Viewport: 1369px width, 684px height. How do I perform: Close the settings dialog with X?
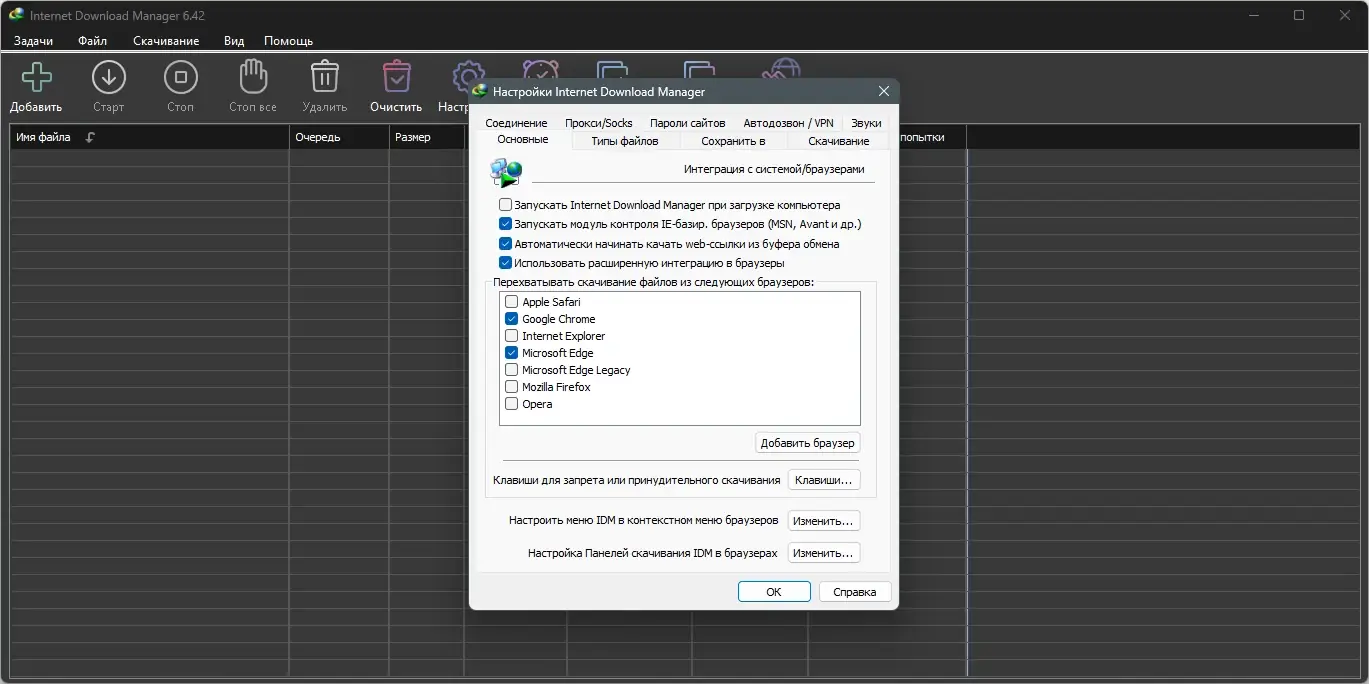[884, 91]
